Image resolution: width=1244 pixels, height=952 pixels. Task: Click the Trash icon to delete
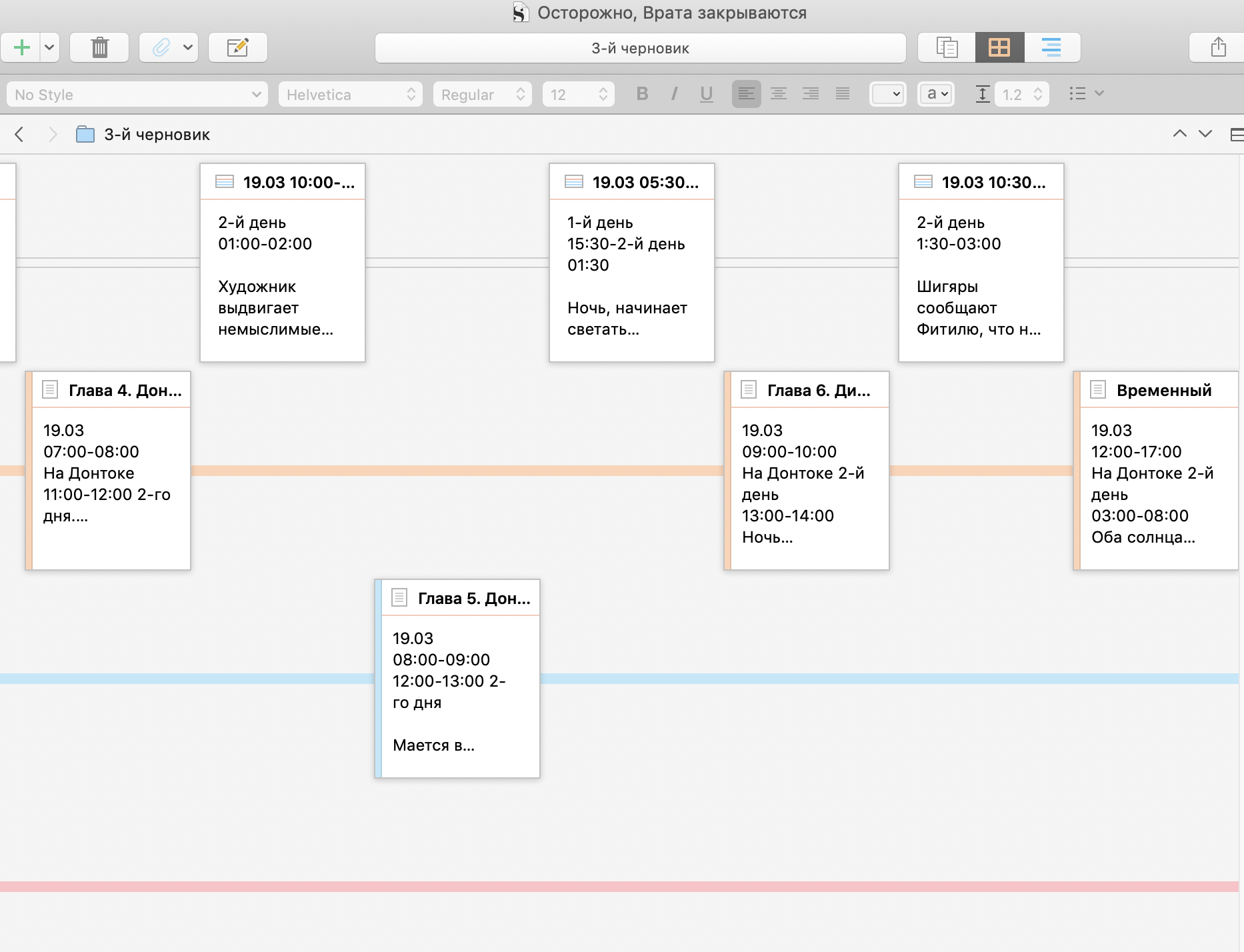(99, 47)
